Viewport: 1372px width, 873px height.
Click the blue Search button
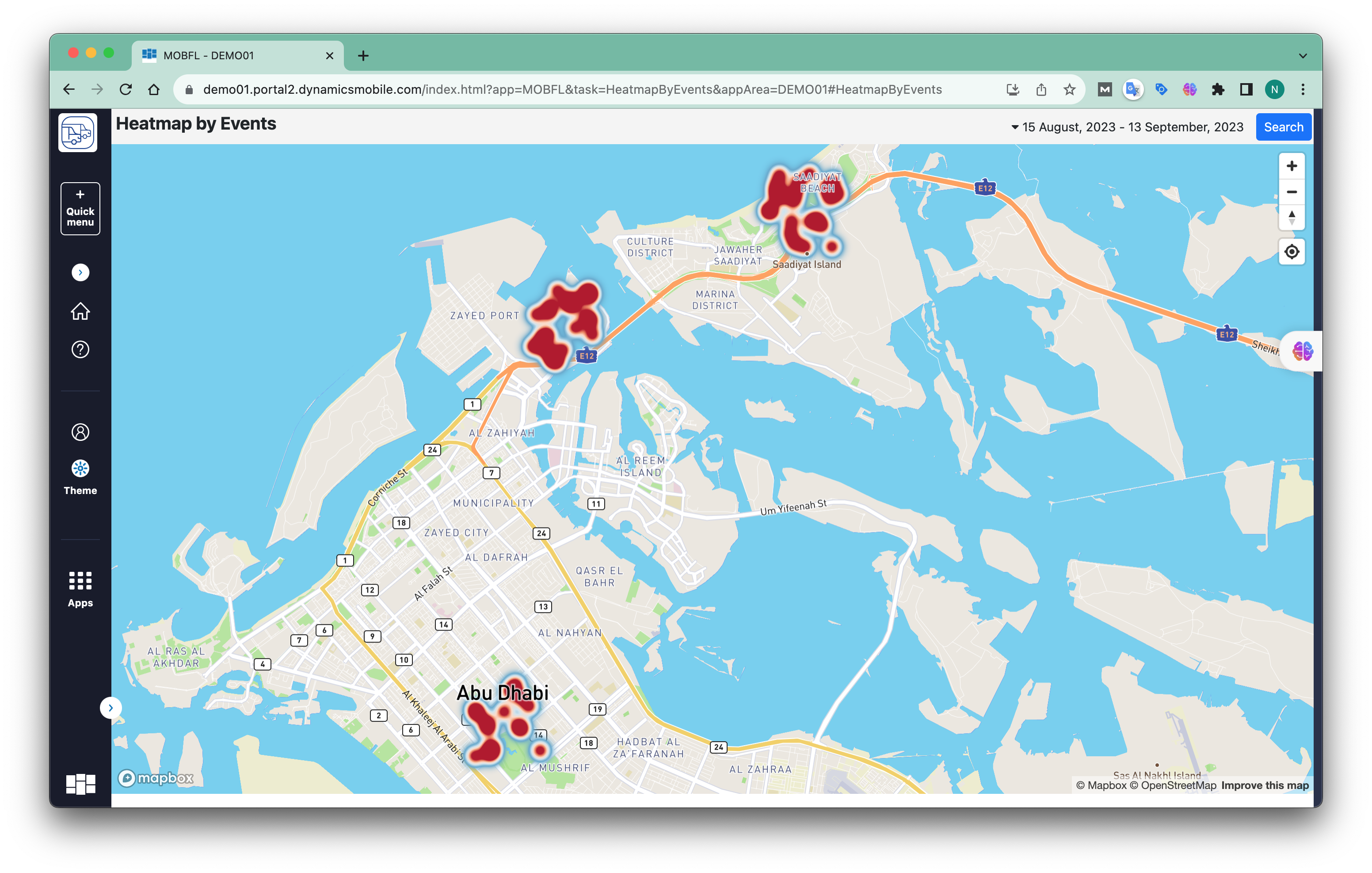tap(1283, 126)
